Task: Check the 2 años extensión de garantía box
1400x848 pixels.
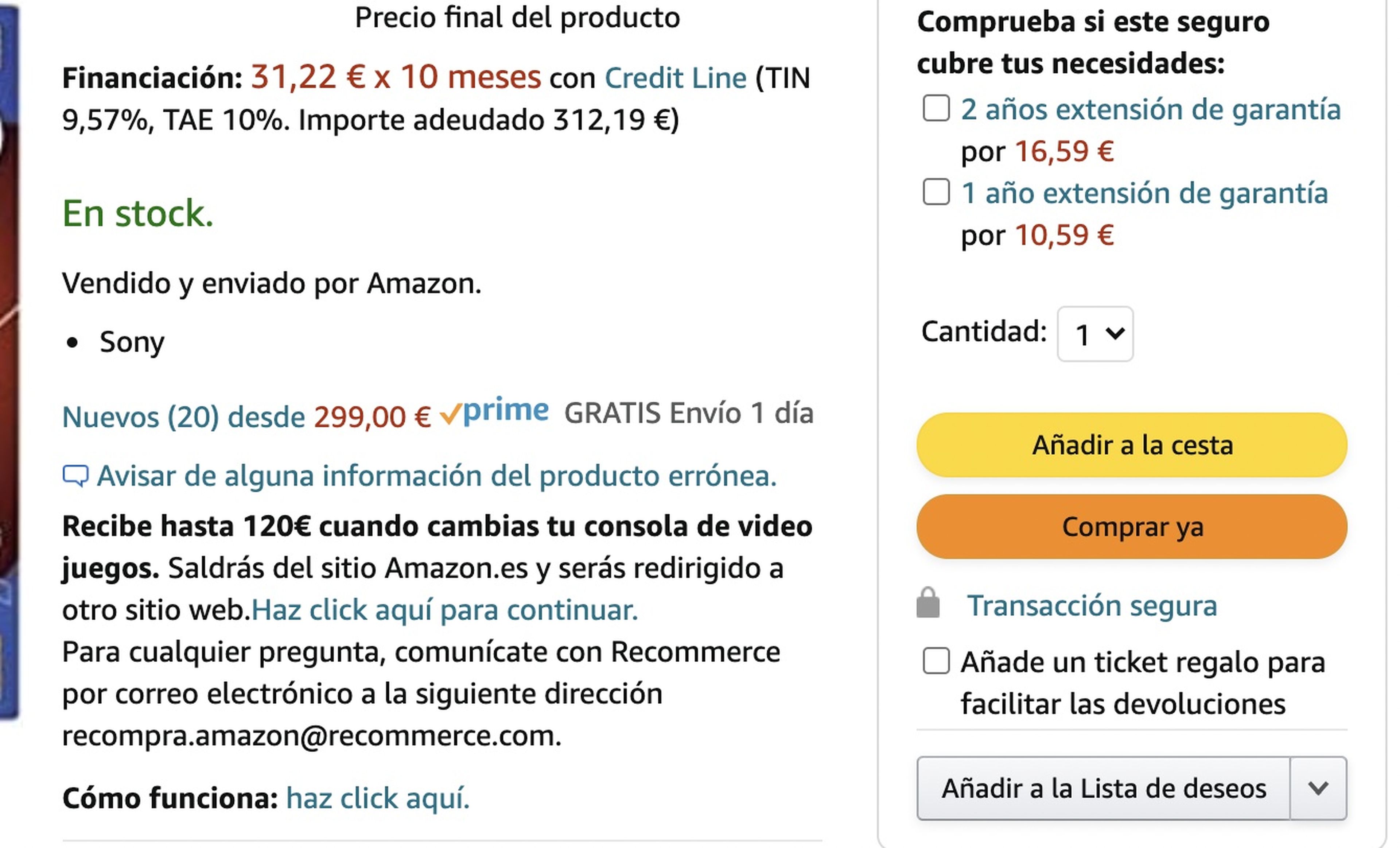Action: pos(936,108)
